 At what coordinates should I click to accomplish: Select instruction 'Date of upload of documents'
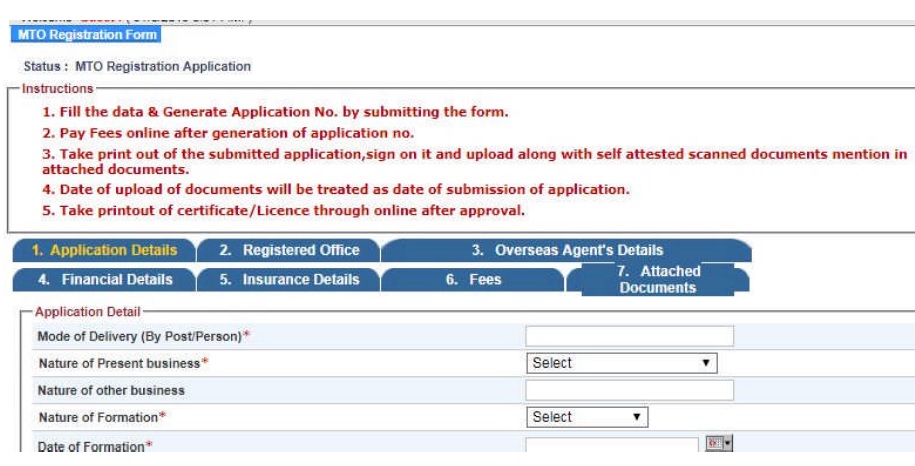point(336,190)
